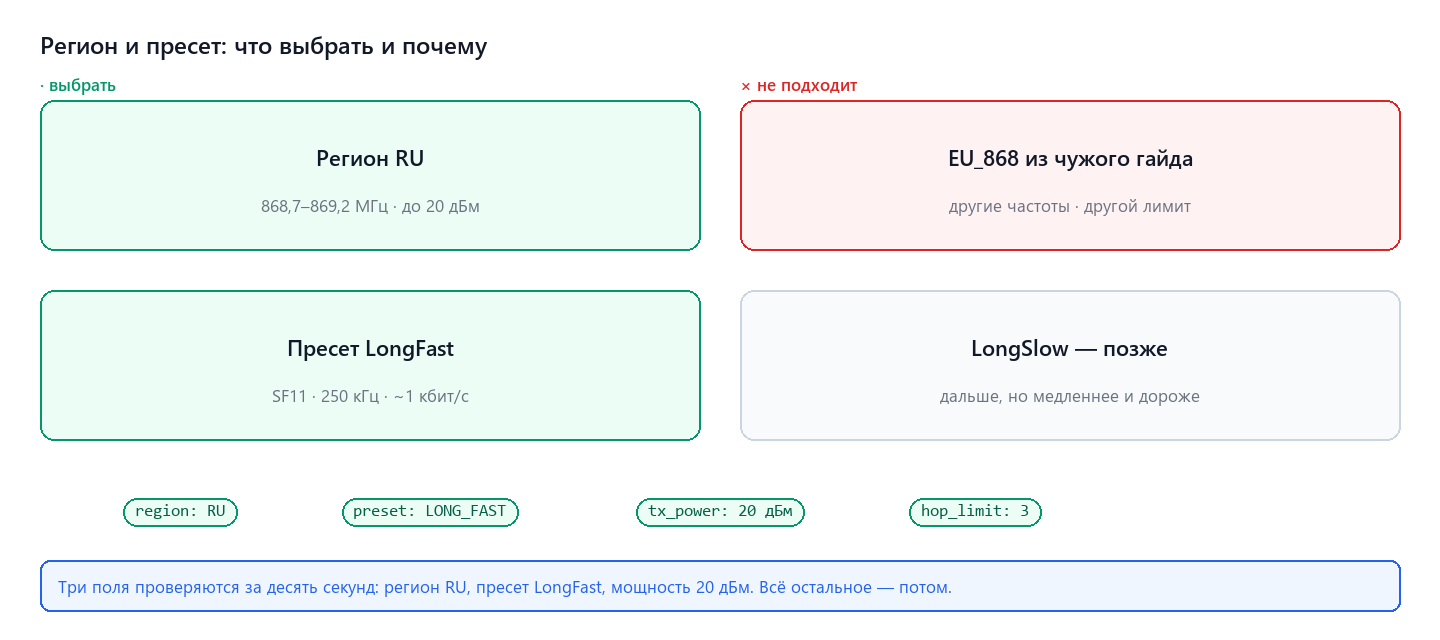Click the red × mark before "не подходит"

745,86
